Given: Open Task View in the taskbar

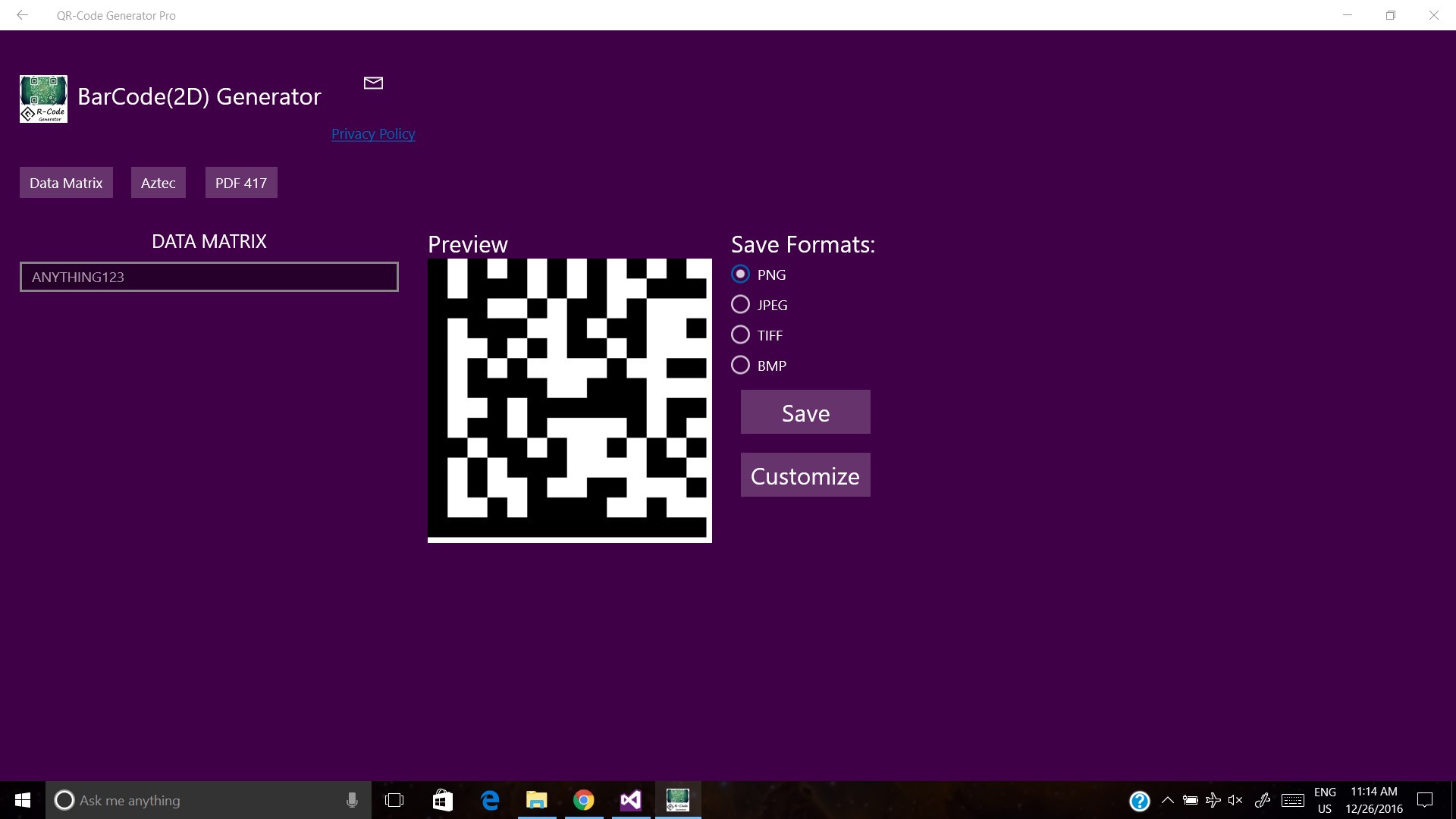Looking at the screenshot, I should coord(394,800).
